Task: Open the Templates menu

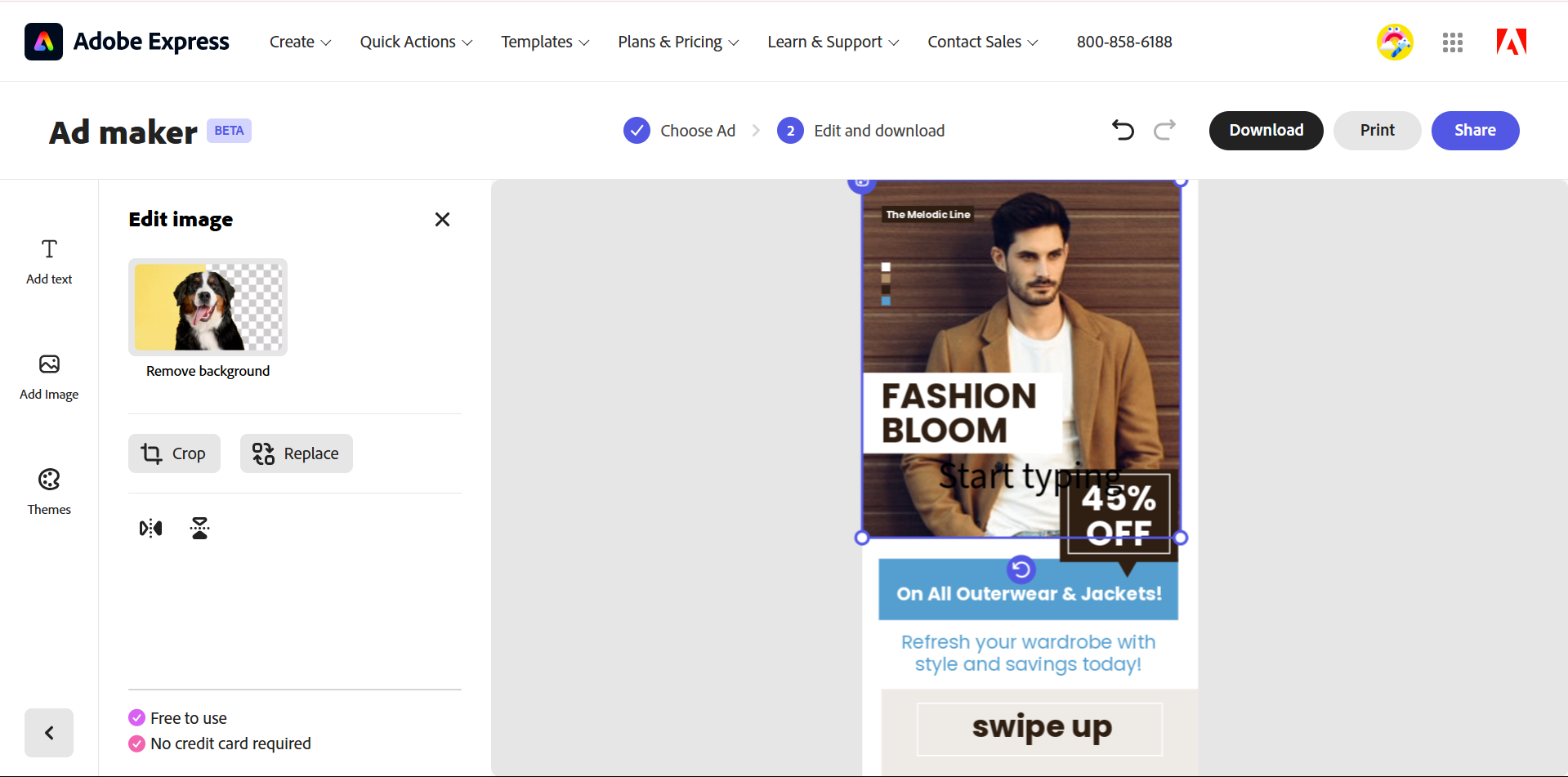Action: (544, 42)
